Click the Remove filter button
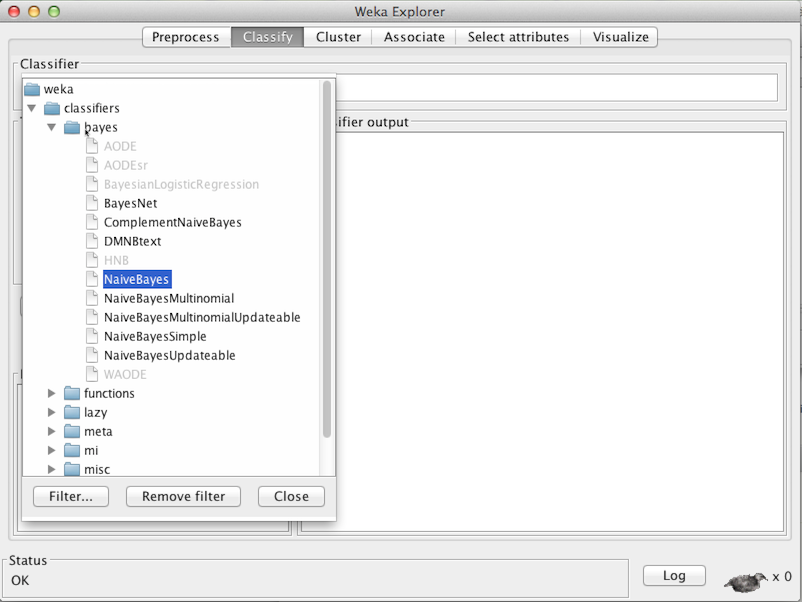 (183, 496)
